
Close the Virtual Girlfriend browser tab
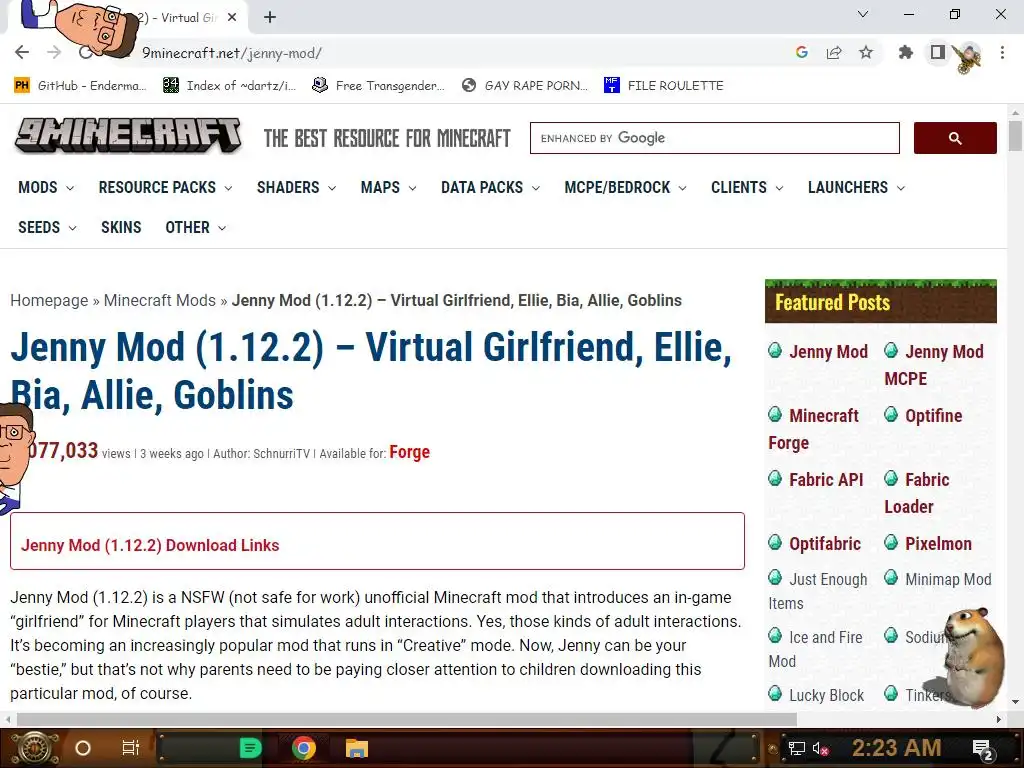click(232, 18)
